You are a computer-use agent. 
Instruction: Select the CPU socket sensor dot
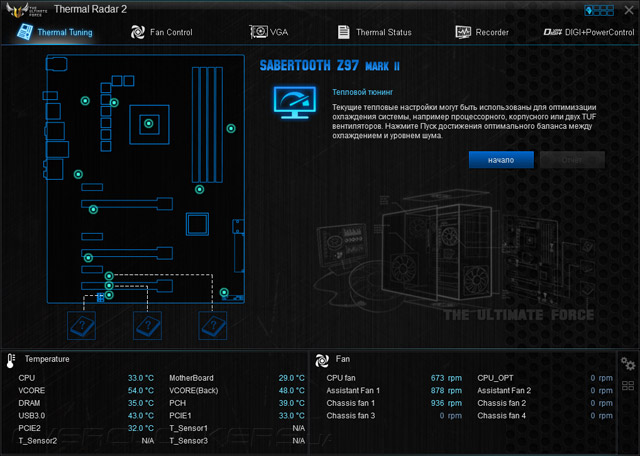pos(149,123)
